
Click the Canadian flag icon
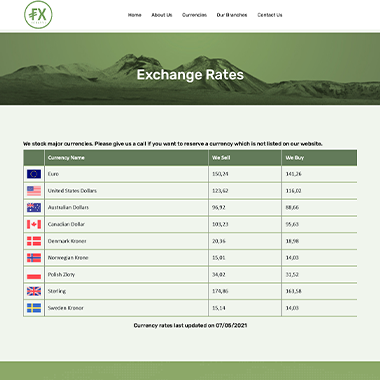coord(34,224)
